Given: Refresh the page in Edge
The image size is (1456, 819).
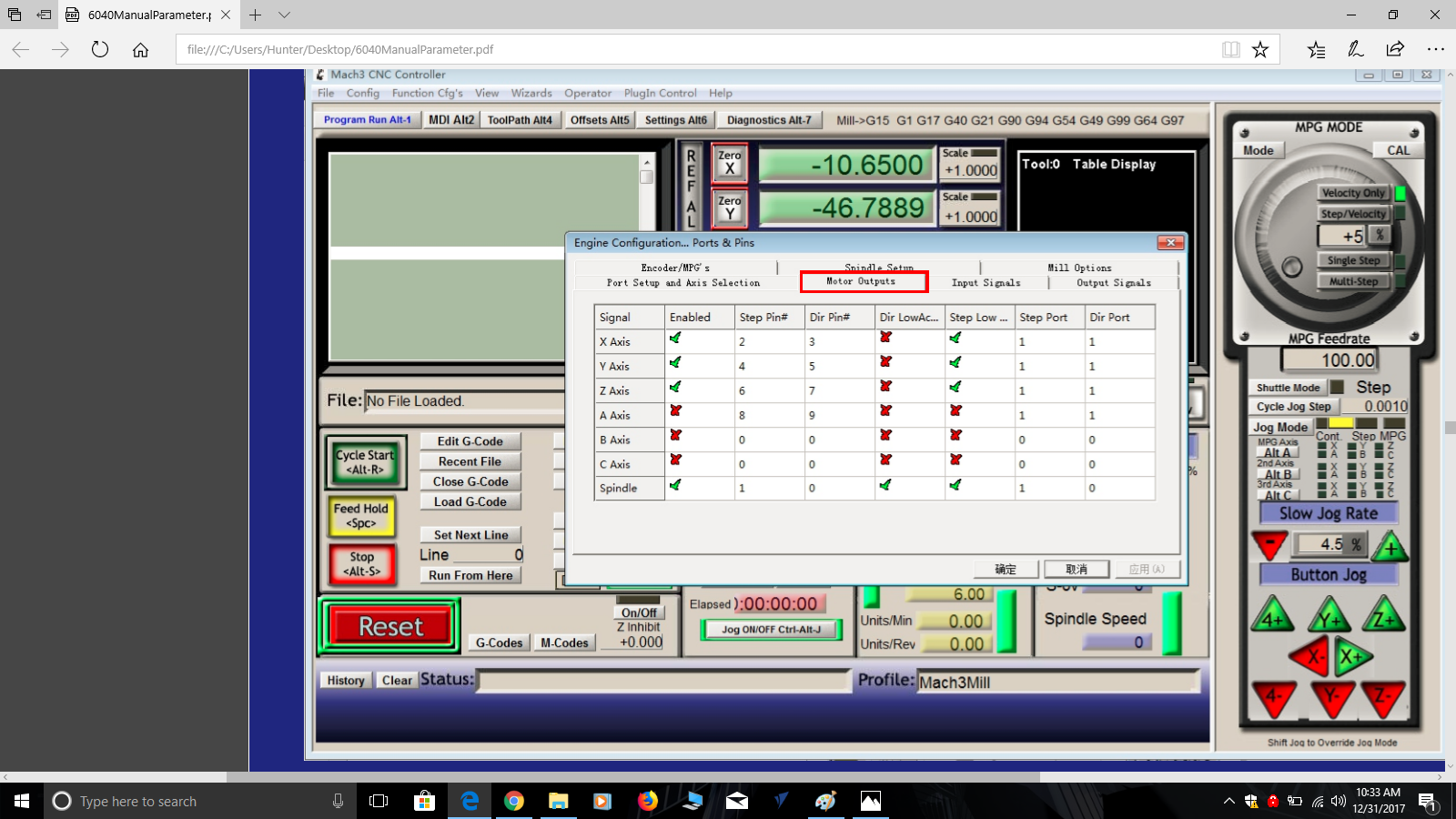Looking at the screenshot, I should point(100,49).
